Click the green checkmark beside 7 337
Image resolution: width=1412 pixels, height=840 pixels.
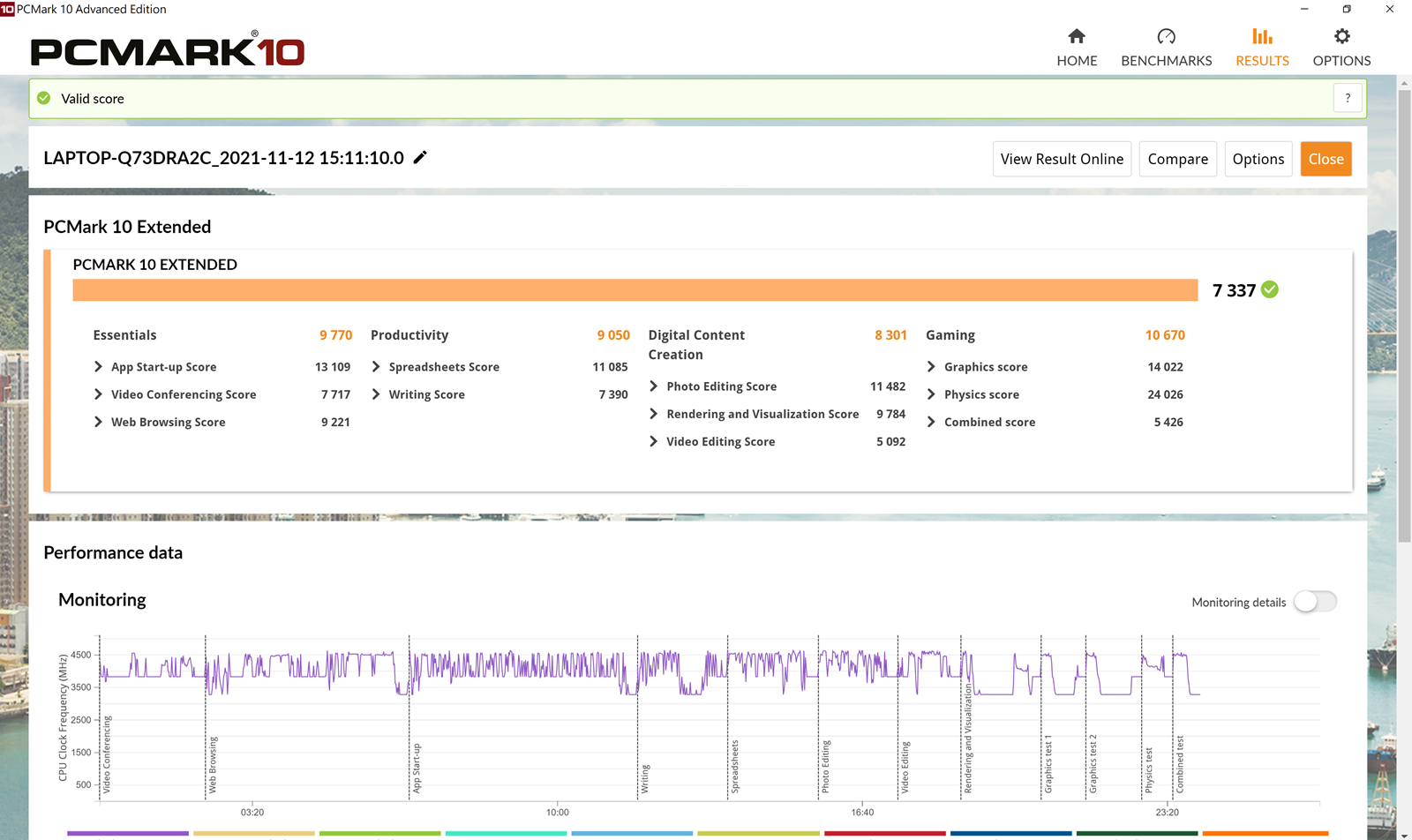click(x=1270, y=290)
